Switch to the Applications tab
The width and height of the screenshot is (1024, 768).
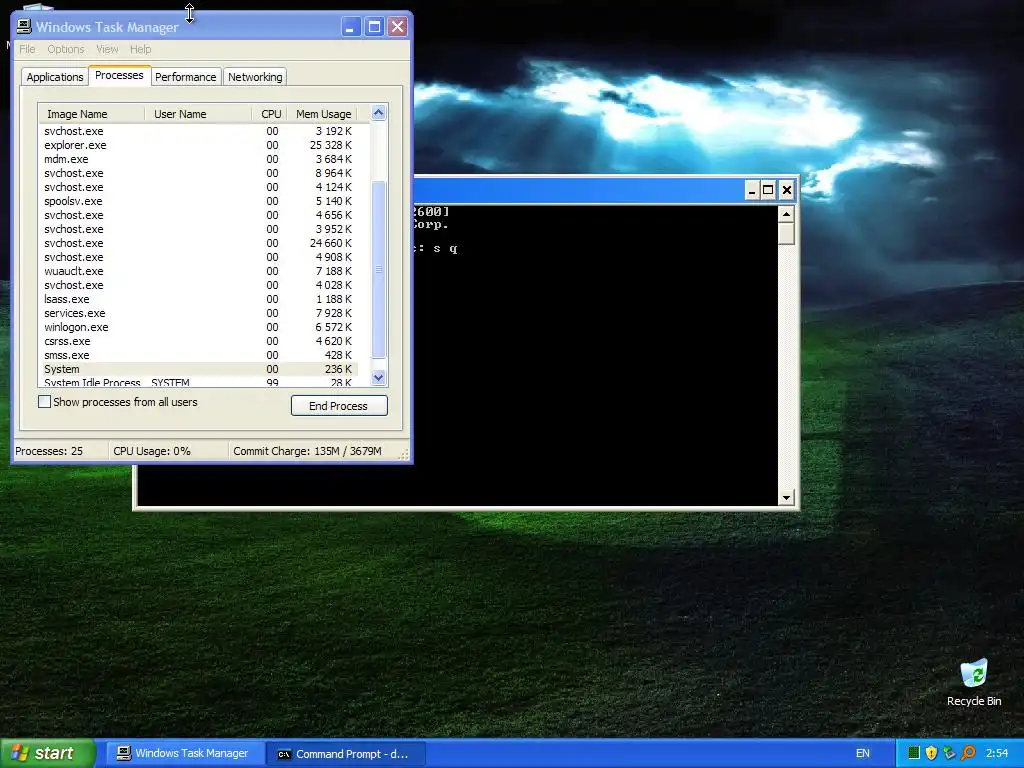click(x=55, y=77)
